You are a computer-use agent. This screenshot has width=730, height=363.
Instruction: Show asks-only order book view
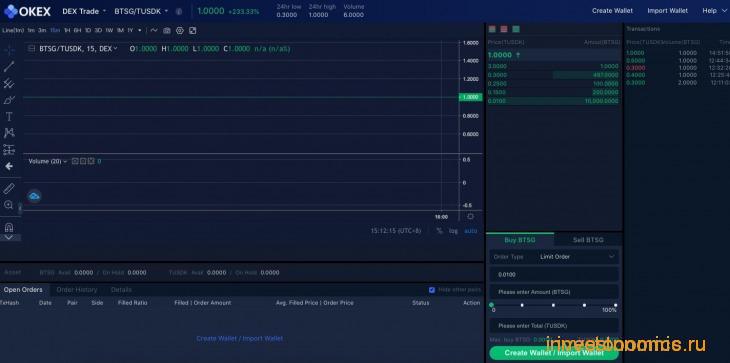point(504,29)
